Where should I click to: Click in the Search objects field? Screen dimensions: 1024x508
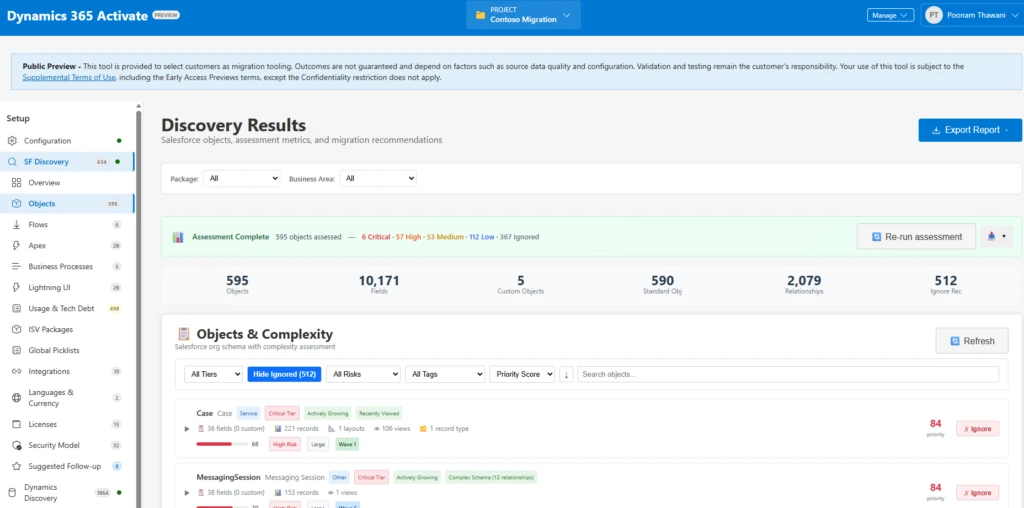[788, 374]
